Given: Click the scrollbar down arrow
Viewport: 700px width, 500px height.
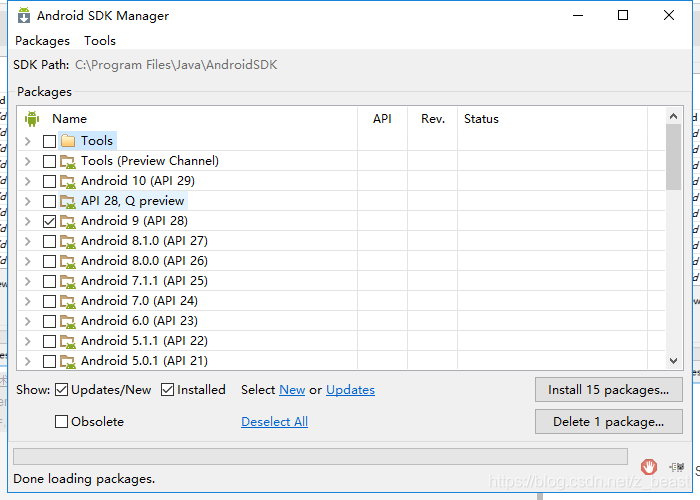Looking at the screenshot, I should 673,361.
